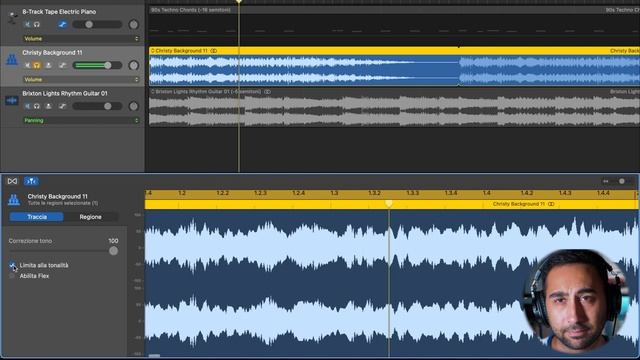Open the Volume automation dropdown for Christy Background 11
The height and width of the screenshot is (360, 640).
(x=81, y=80)
